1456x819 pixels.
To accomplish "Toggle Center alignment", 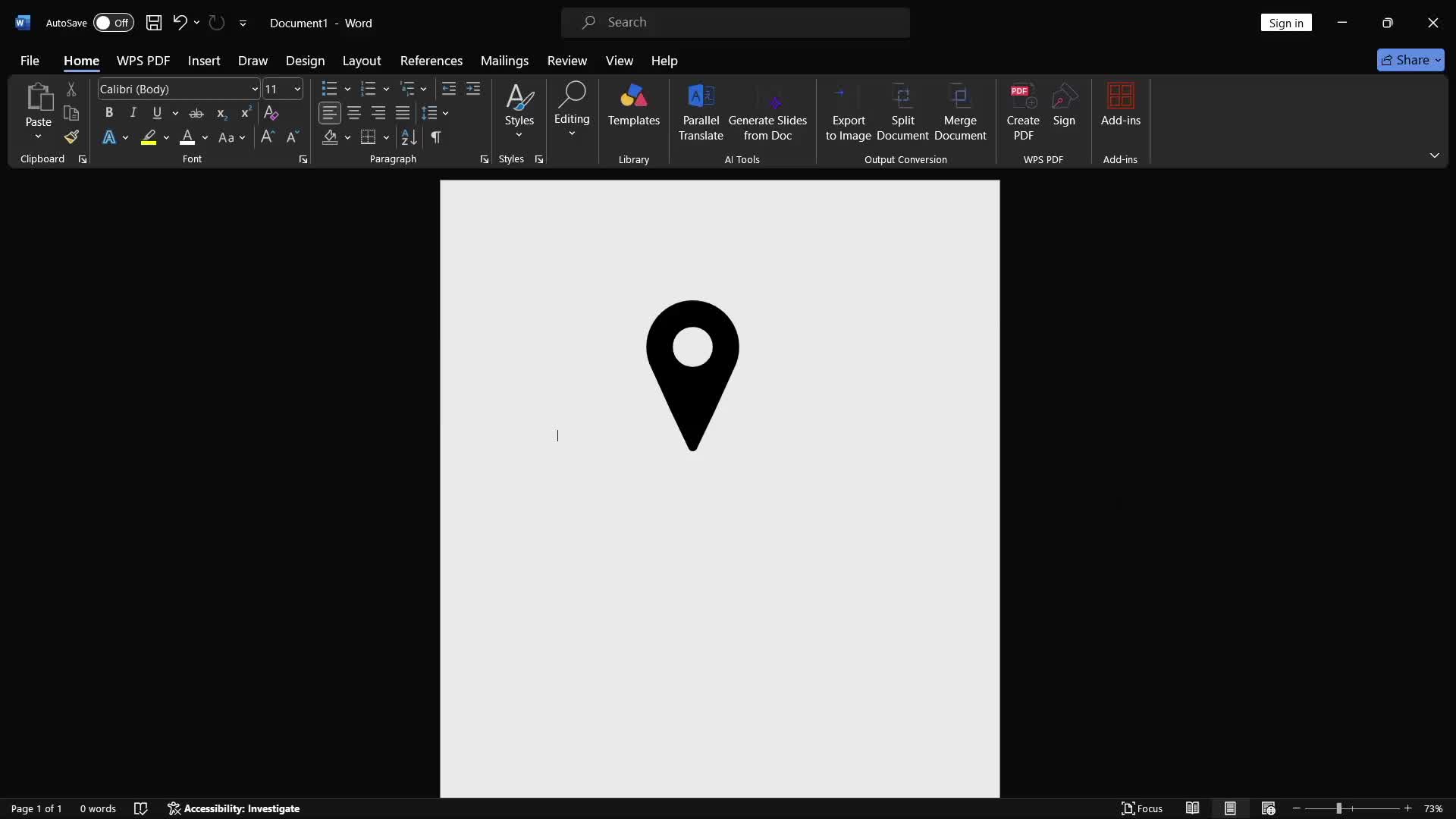I will pyautogui.click(x=354, y=114).
